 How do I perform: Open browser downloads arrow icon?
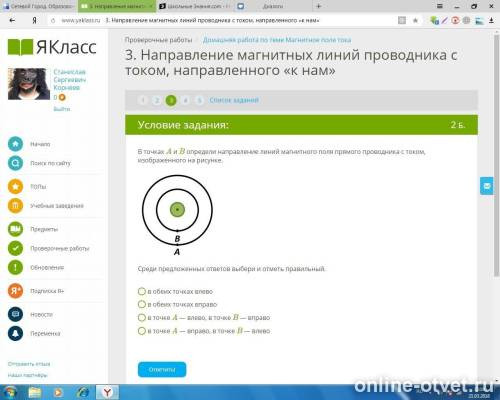click(491, 20)
